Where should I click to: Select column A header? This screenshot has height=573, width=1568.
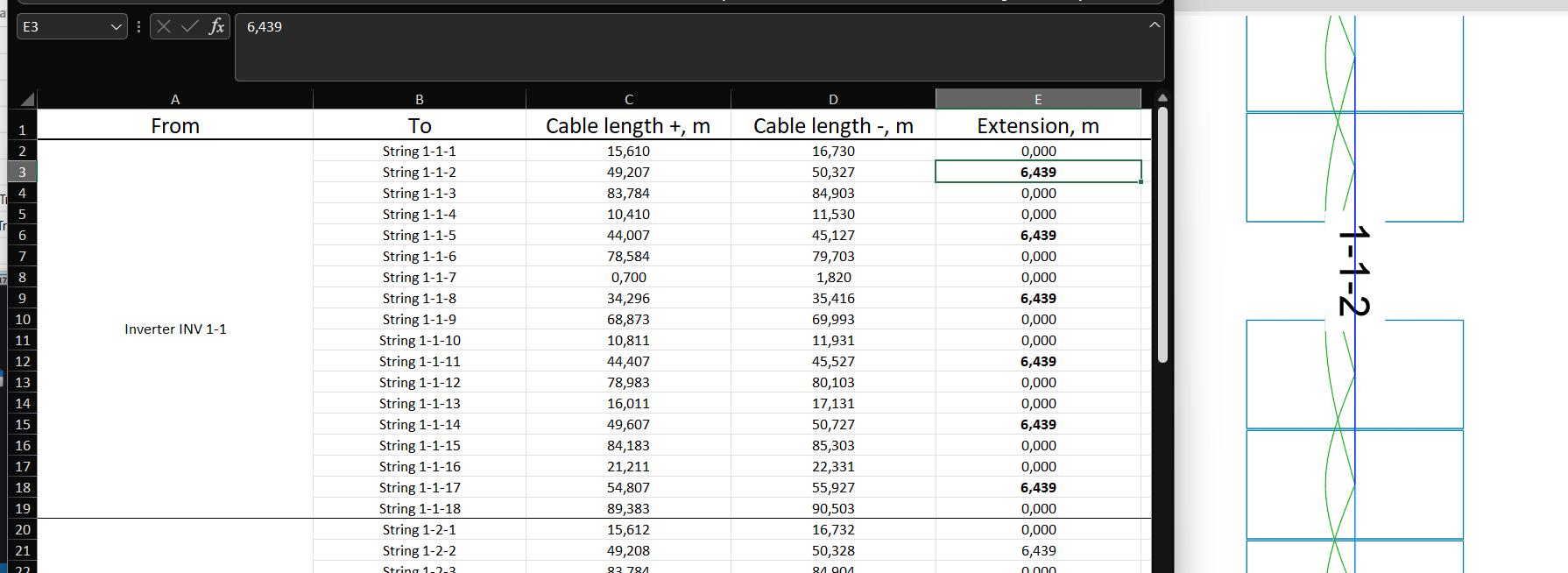click(x=175, y=99)
